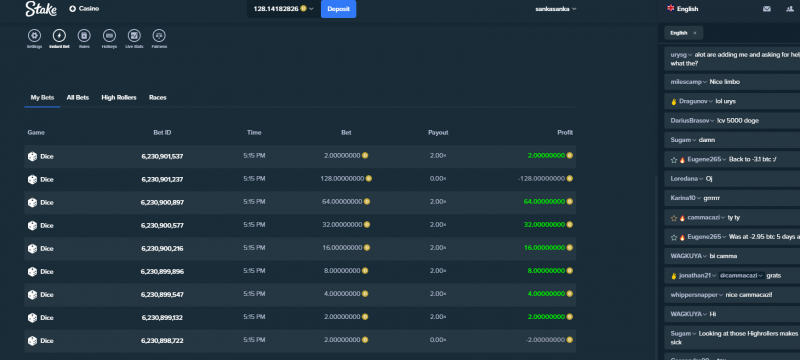Viewport: 800px width, 360px height.
Task: Expand the balance currency dropdown
Action: (311, 9)
